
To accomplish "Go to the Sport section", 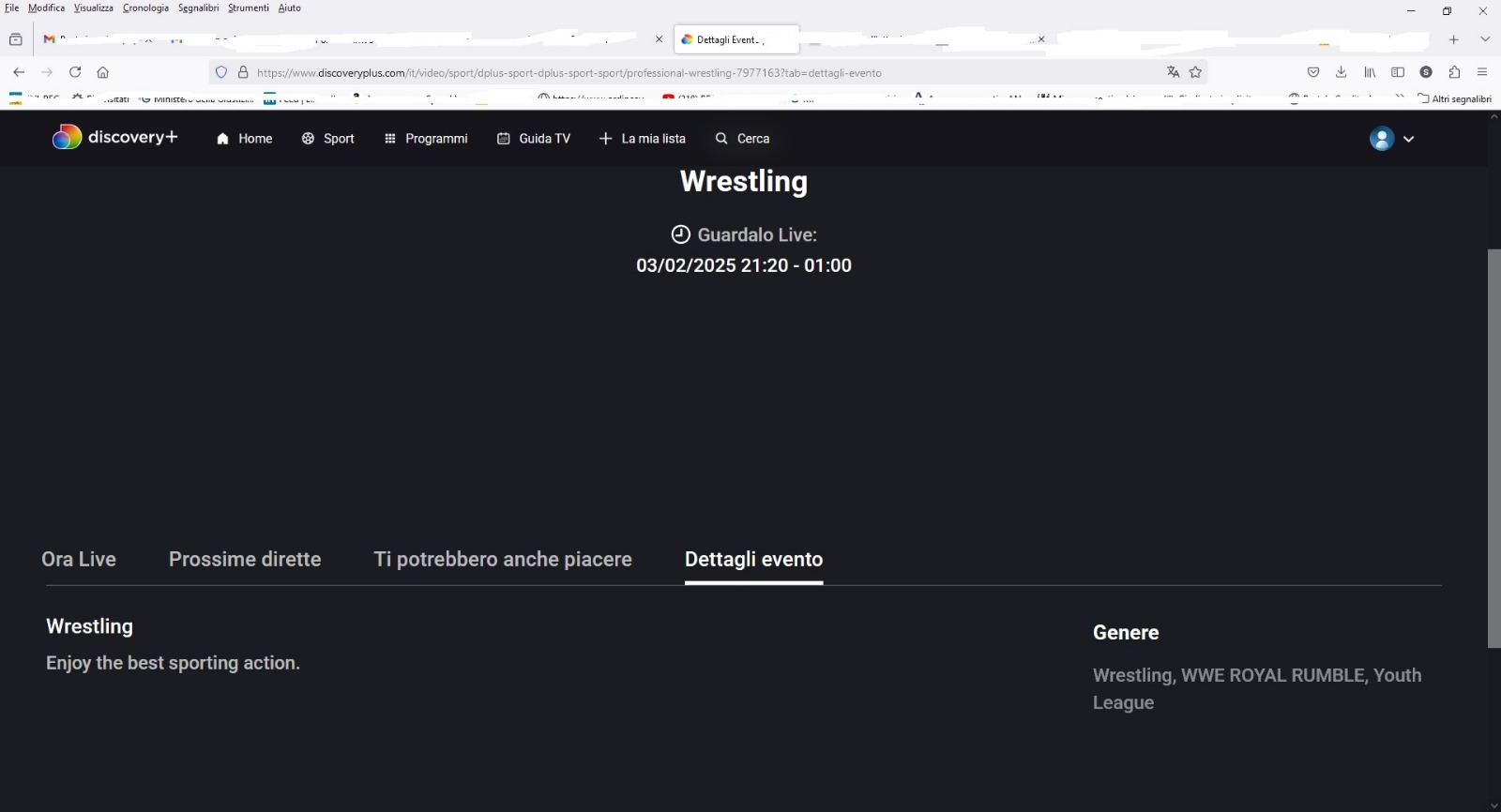I will (327, 139).
